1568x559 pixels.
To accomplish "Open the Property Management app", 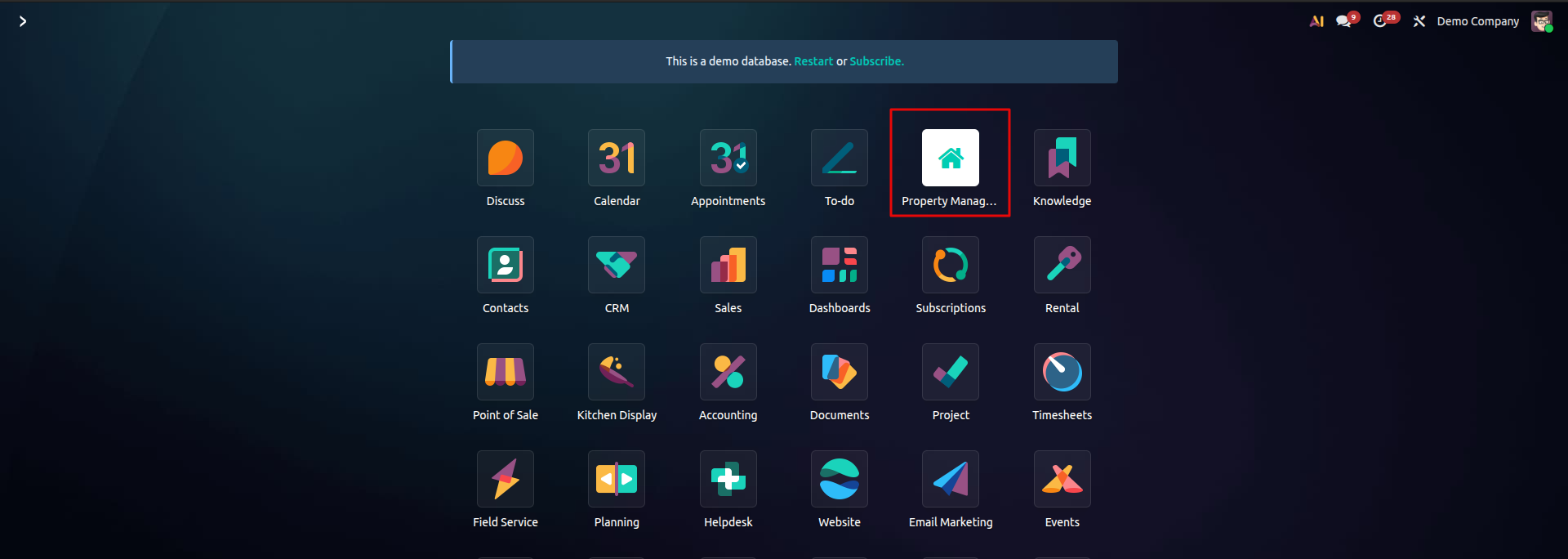I will click(950, 159).
